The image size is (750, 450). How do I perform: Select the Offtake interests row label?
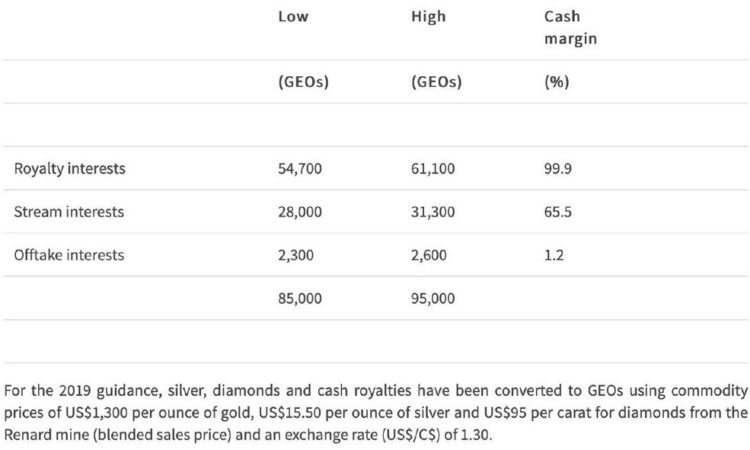(69, 255)
